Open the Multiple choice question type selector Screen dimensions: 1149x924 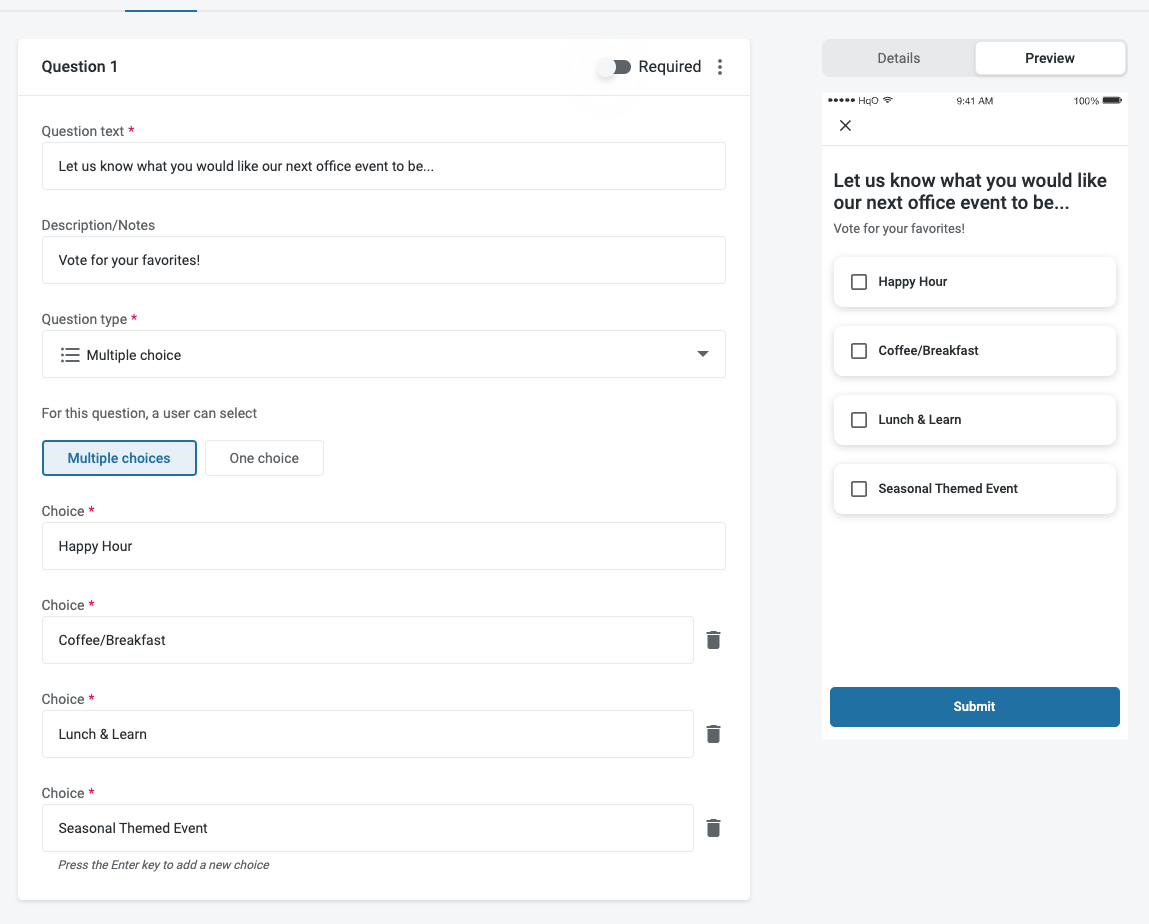click(x=383, y=355)
